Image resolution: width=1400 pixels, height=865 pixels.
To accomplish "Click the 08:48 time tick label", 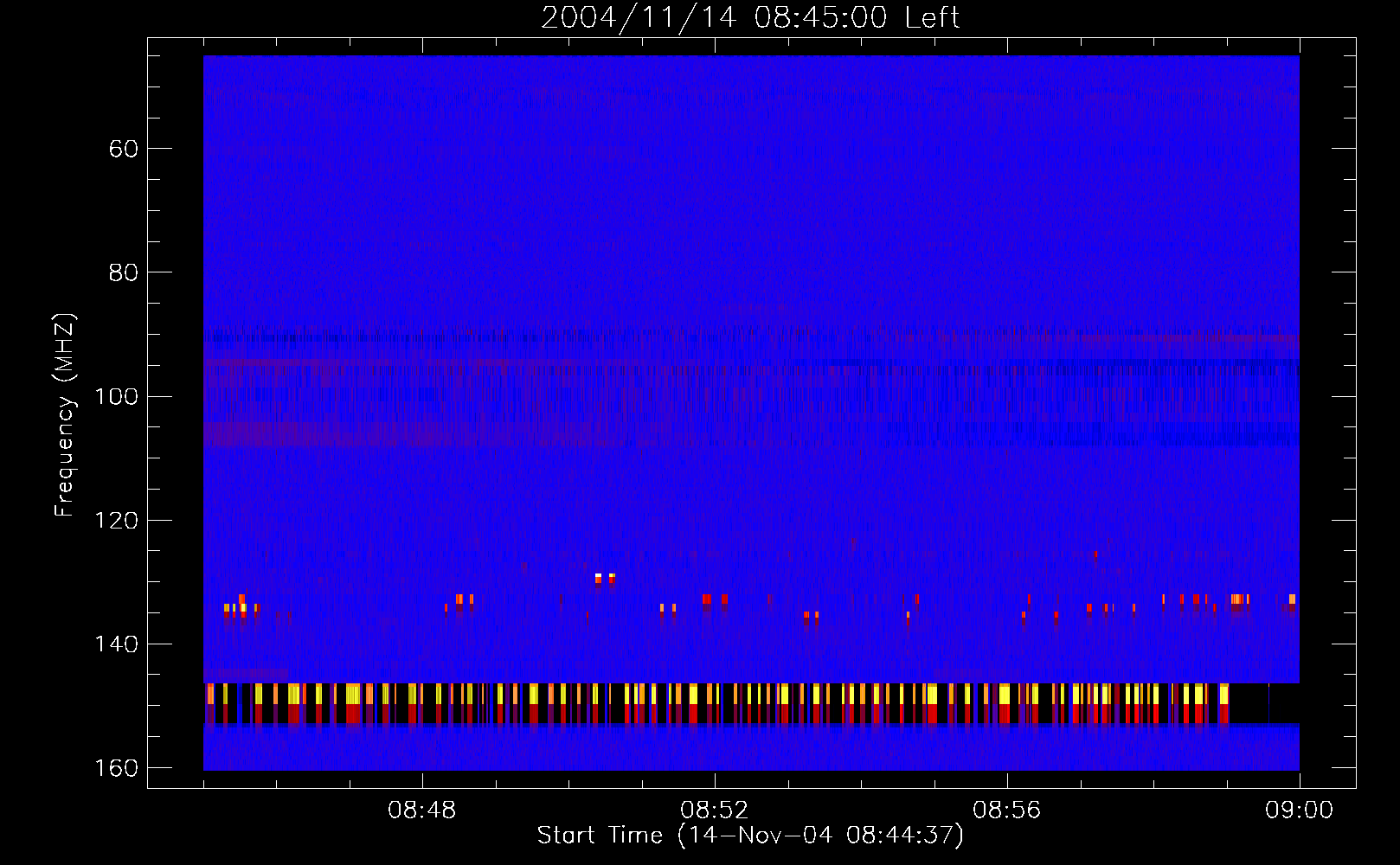I will click(x=422, y=811).
